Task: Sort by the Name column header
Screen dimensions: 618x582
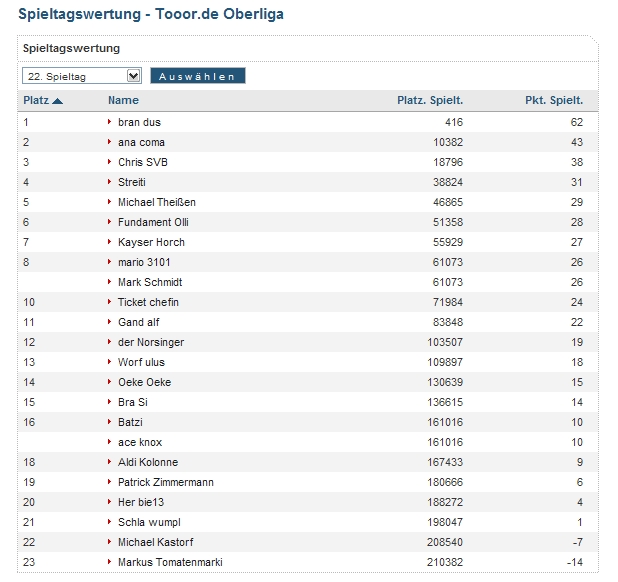Action: point(123,100)
